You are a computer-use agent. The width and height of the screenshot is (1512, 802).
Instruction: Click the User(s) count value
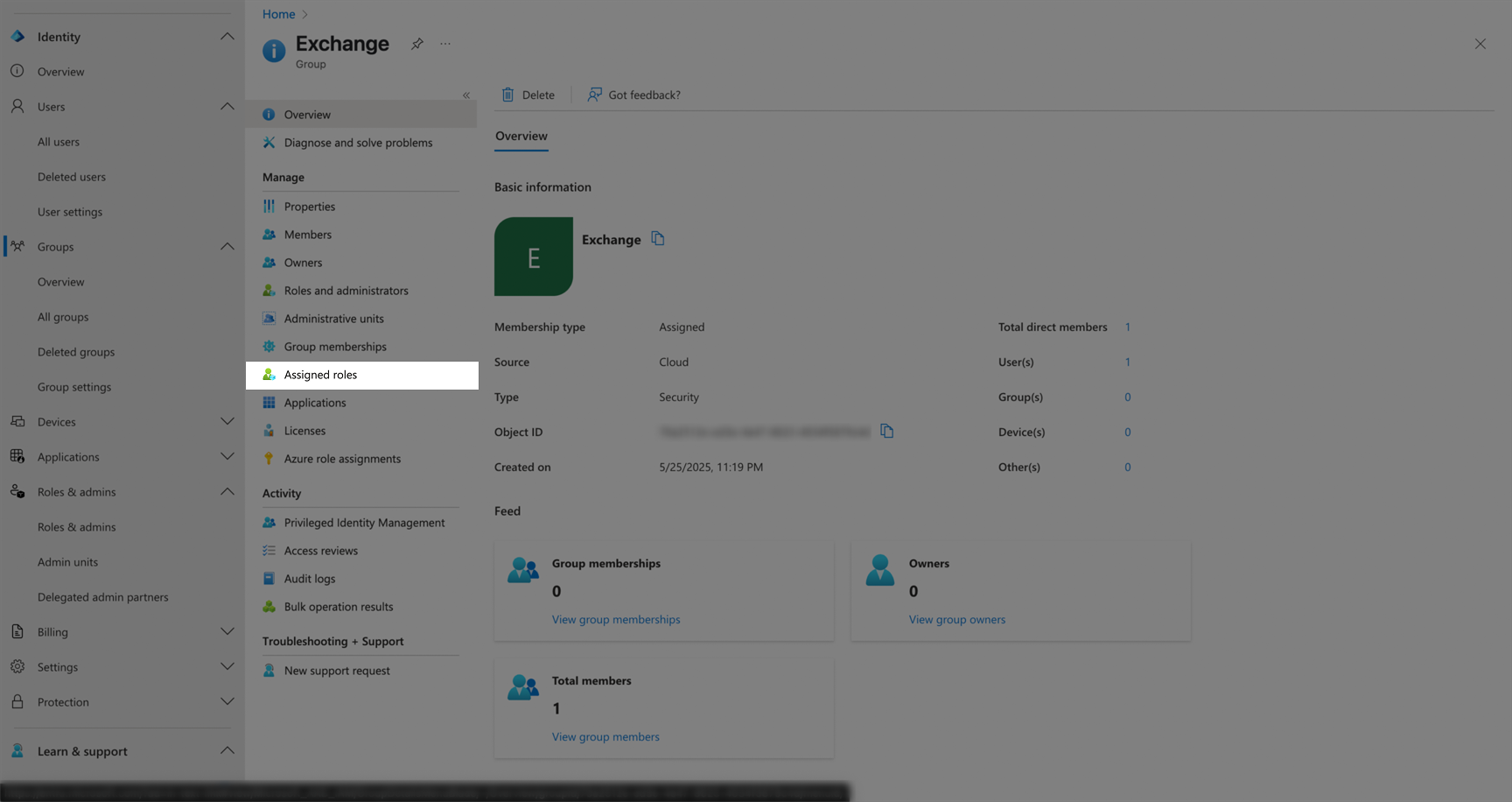click(1128, 362)
